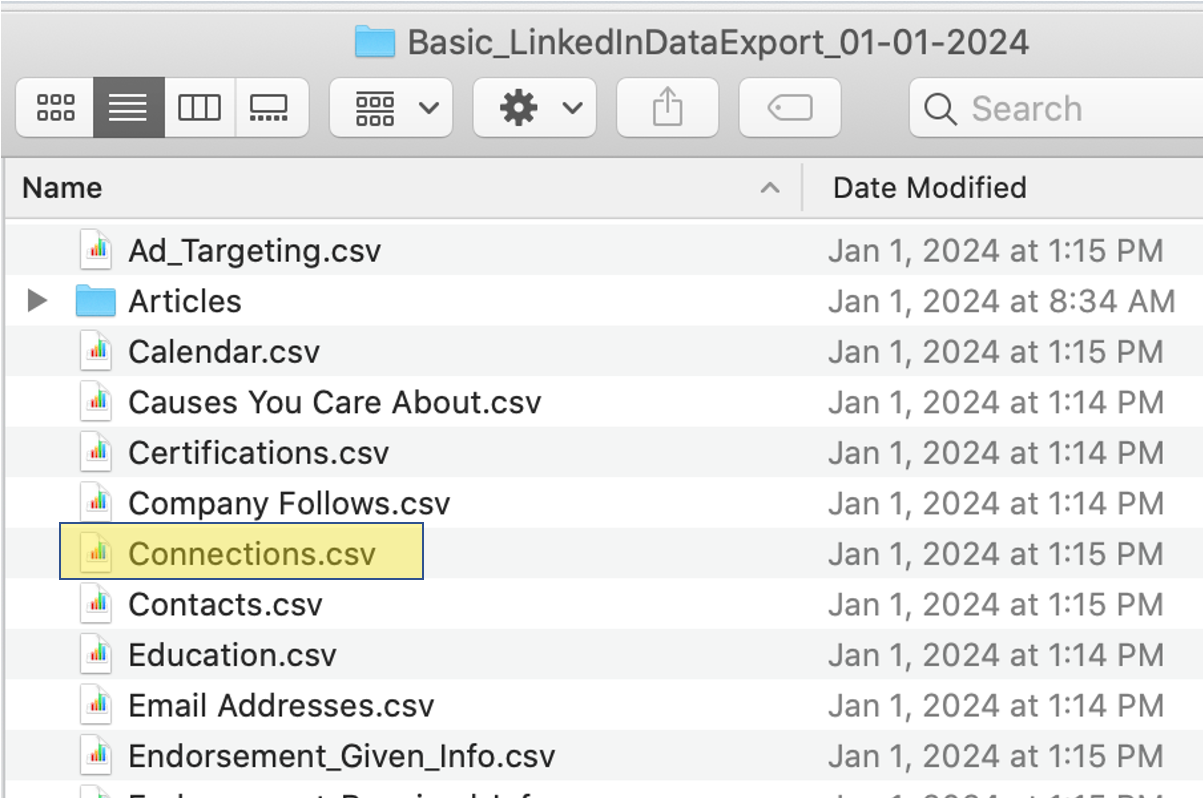Select the Calendar.csv file

(224, 351)
